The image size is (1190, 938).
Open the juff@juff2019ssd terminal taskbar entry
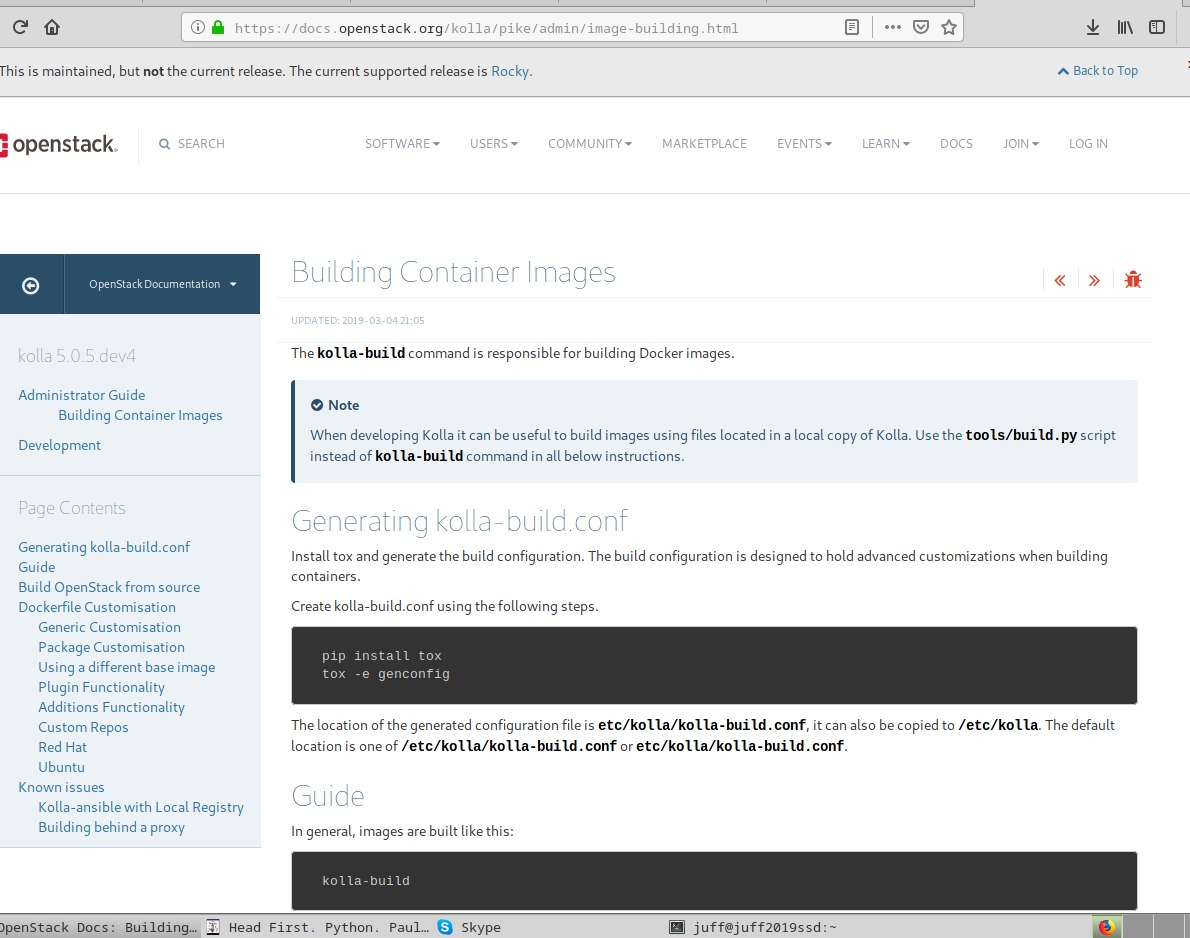pos(753,927)
